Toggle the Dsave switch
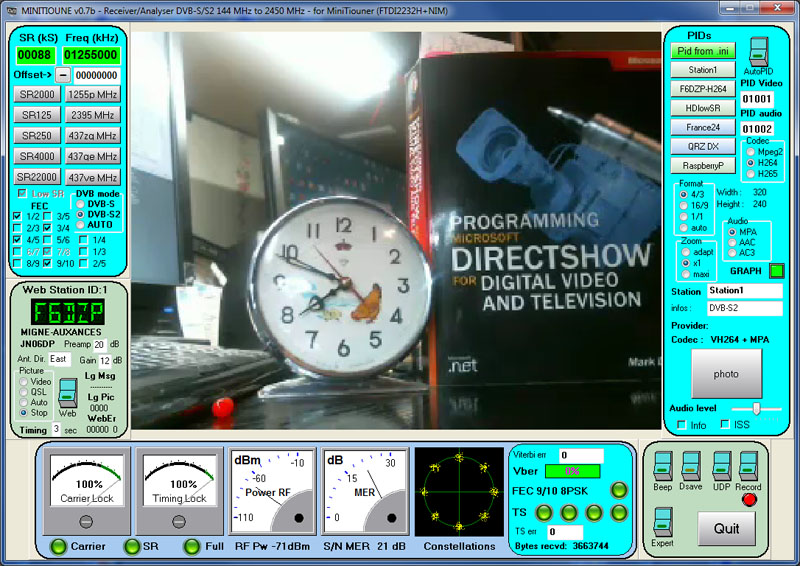This screenshot has height=566, width=800. tap(690, 466)
